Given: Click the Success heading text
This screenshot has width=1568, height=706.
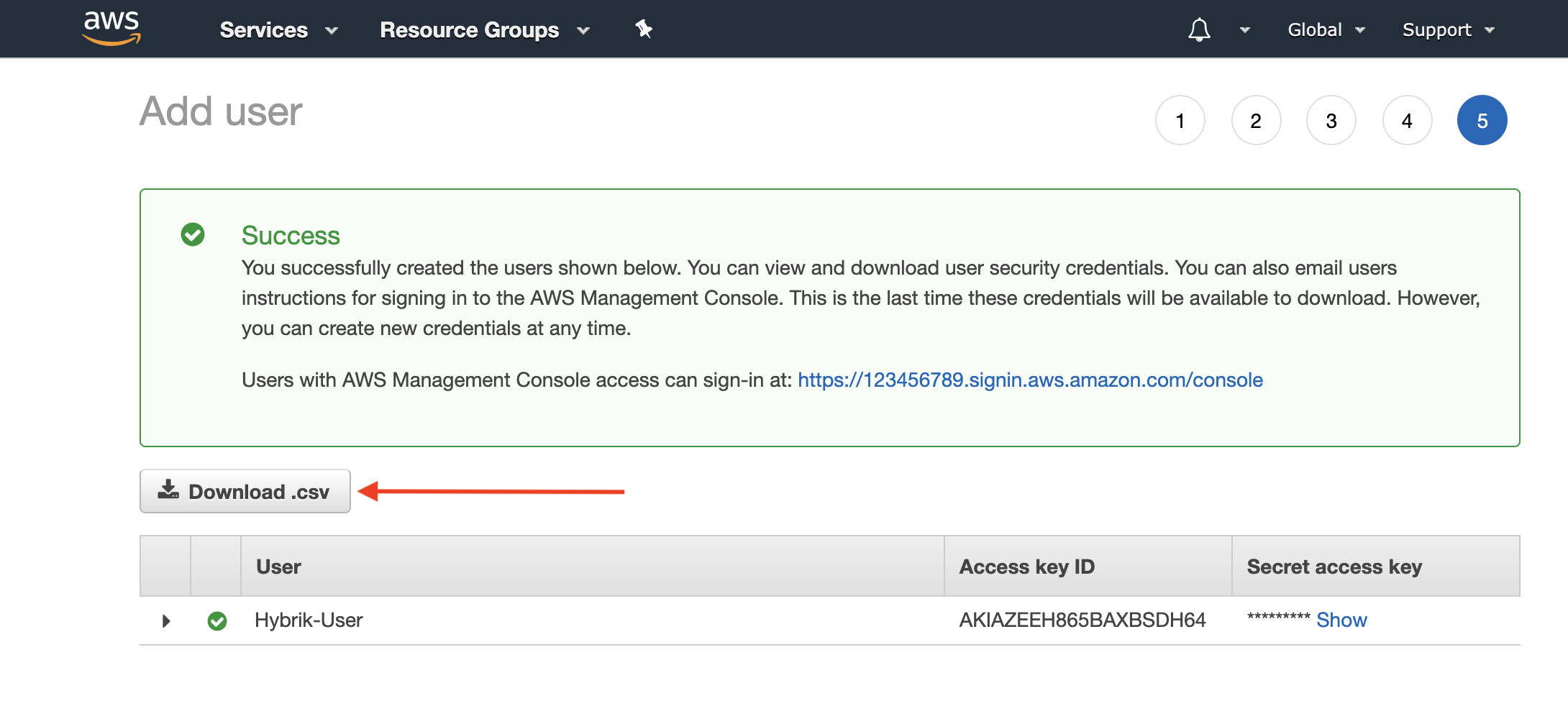Looking at the screenshot, I should [x=291, y=235].
